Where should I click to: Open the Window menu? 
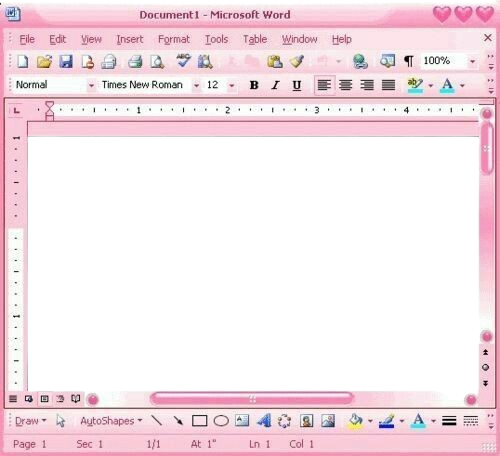pyautogui.click(x=299, y=39)
